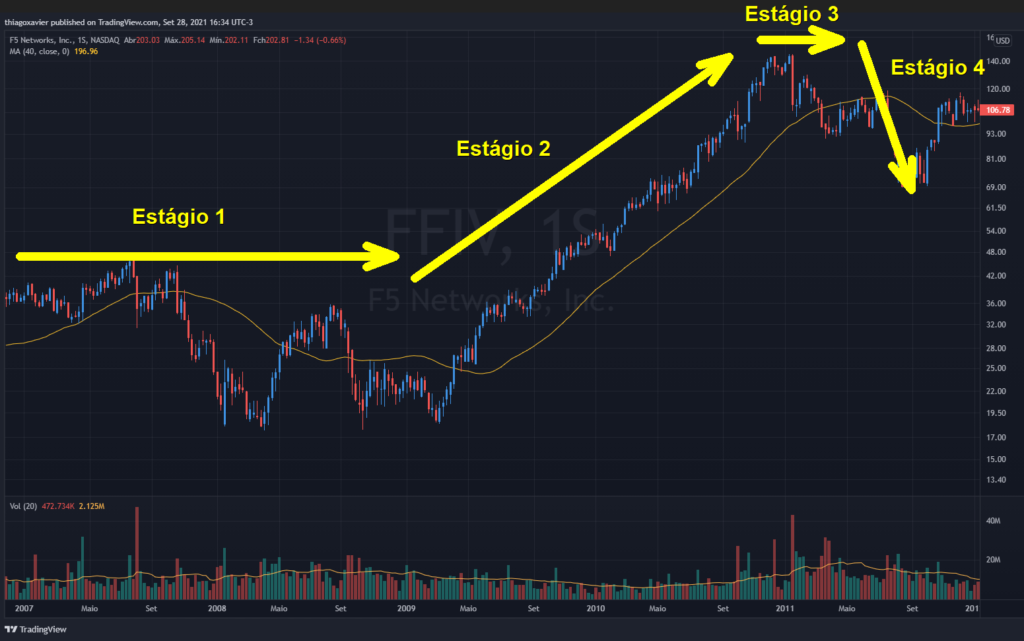The height and width of the screenshot is (641, 1024).
Task: Click the 93.00 price axis label
Action: pos(997,134)
